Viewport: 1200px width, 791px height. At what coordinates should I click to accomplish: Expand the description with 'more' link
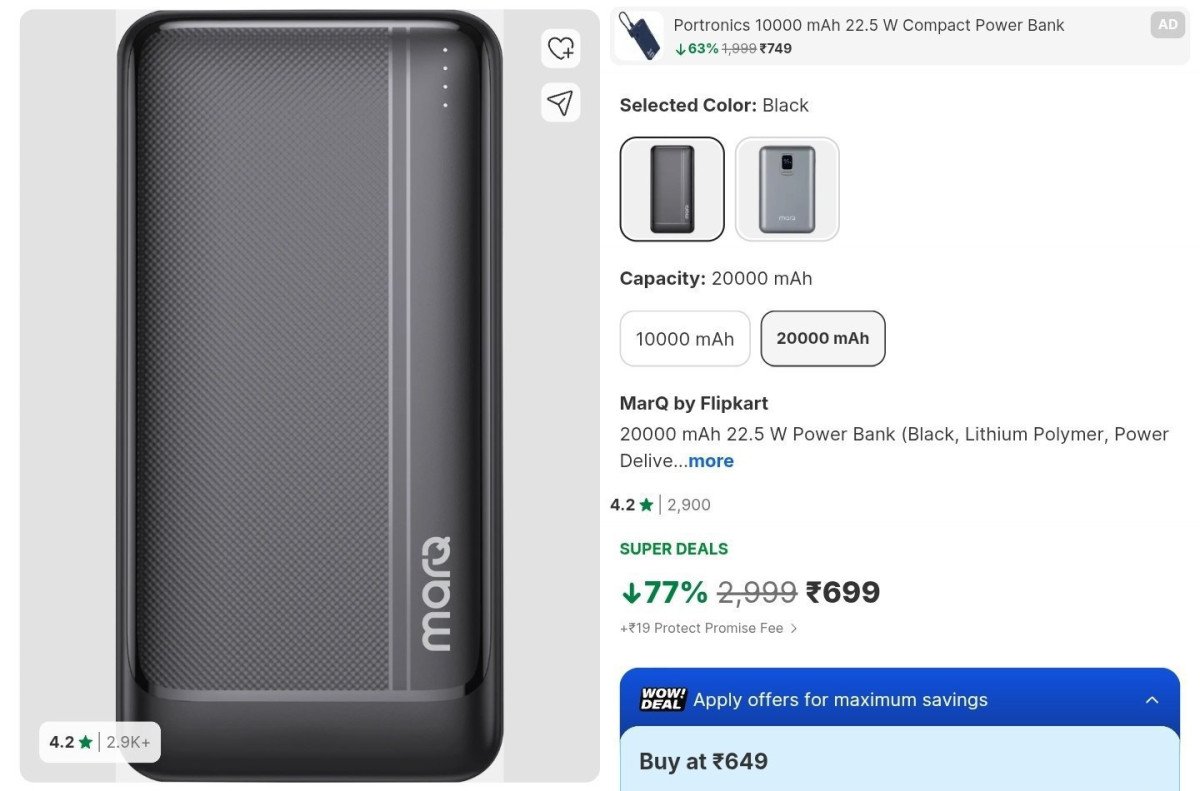pyautogui.click(x=711, y=461)
